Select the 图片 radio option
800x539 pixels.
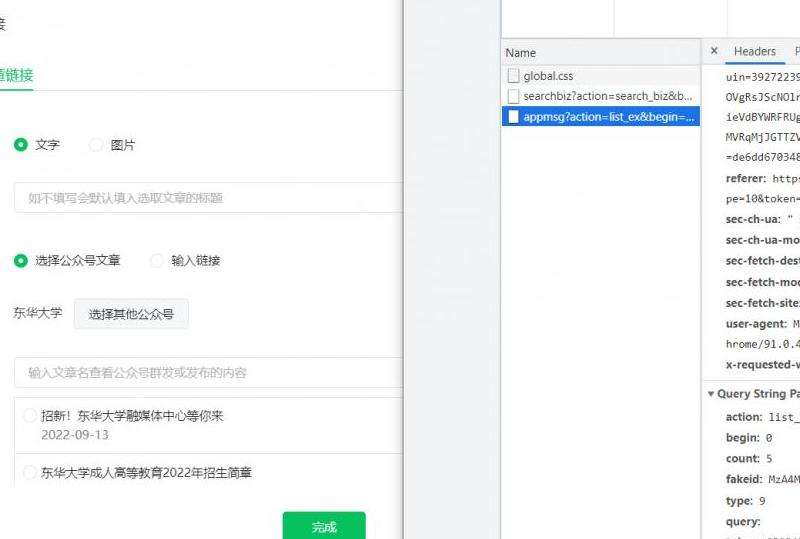pos(96,145)
